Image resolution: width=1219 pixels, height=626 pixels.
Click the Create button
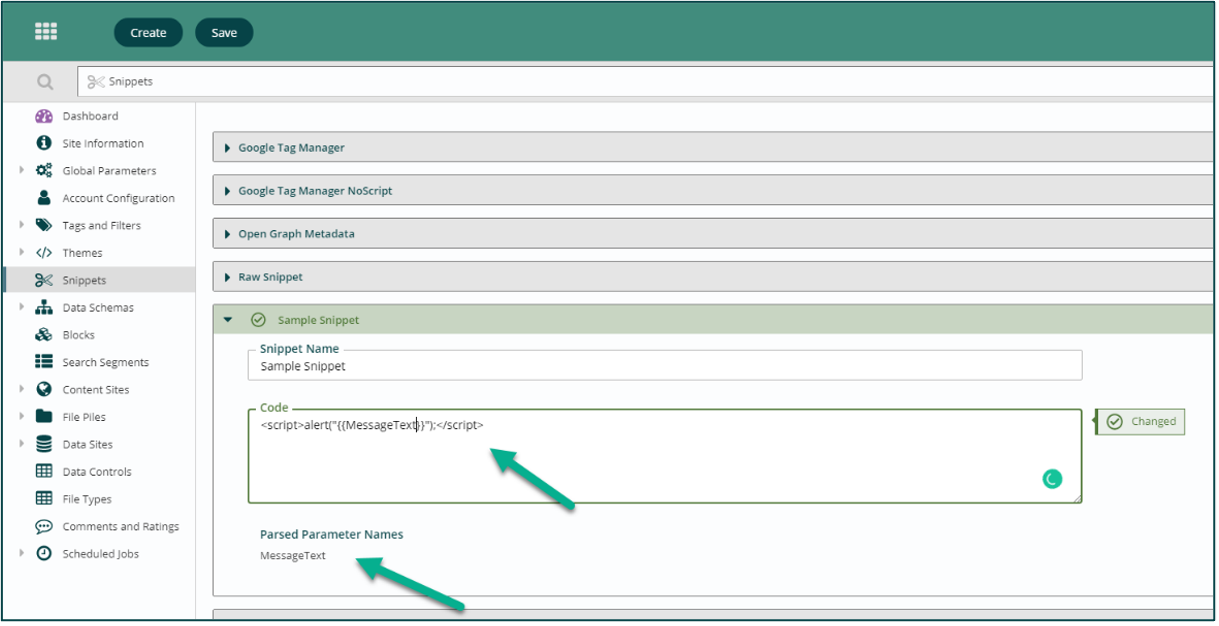[148, 32]
